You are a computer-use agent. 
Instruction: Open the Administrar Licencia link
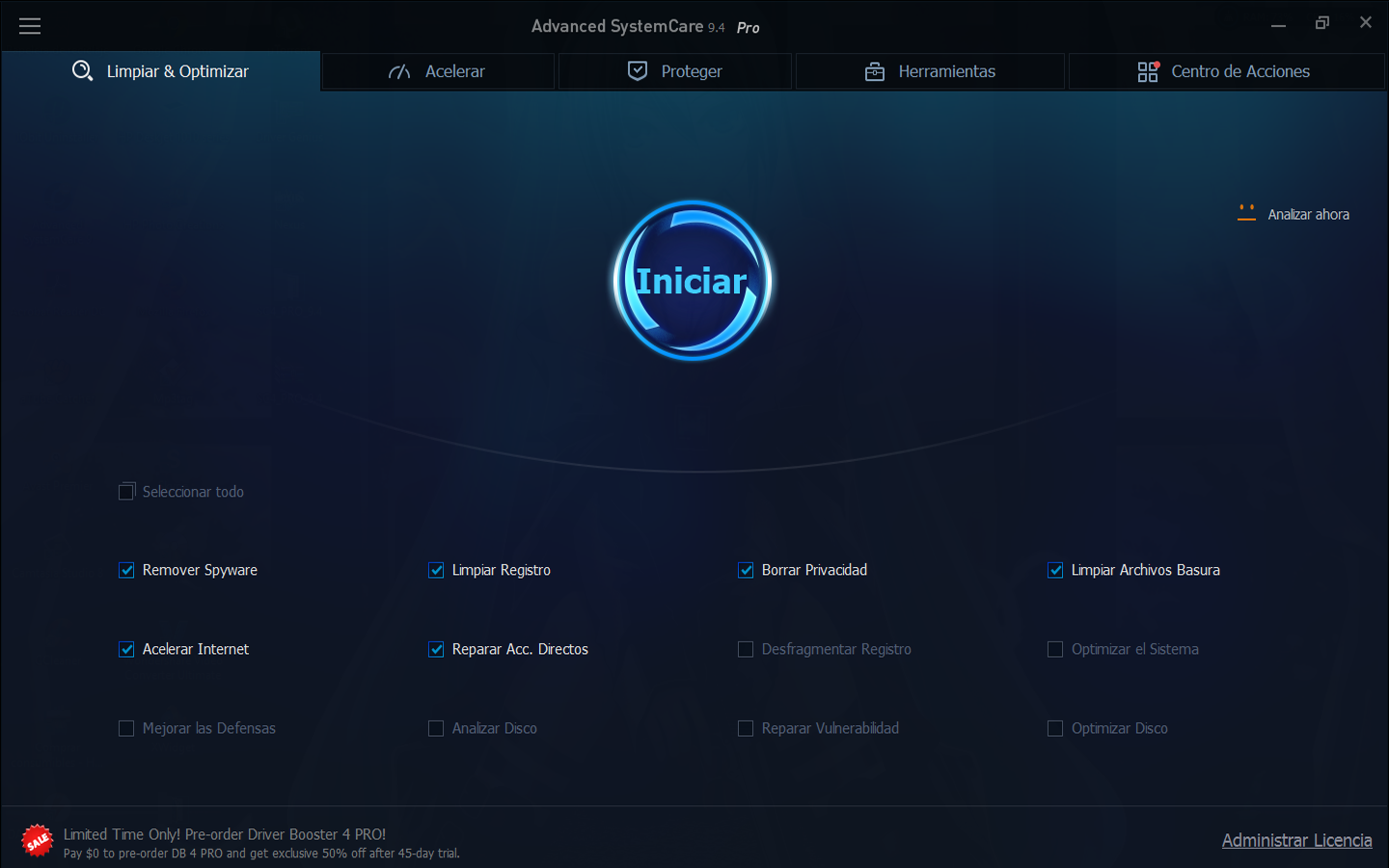[1296, 840]
